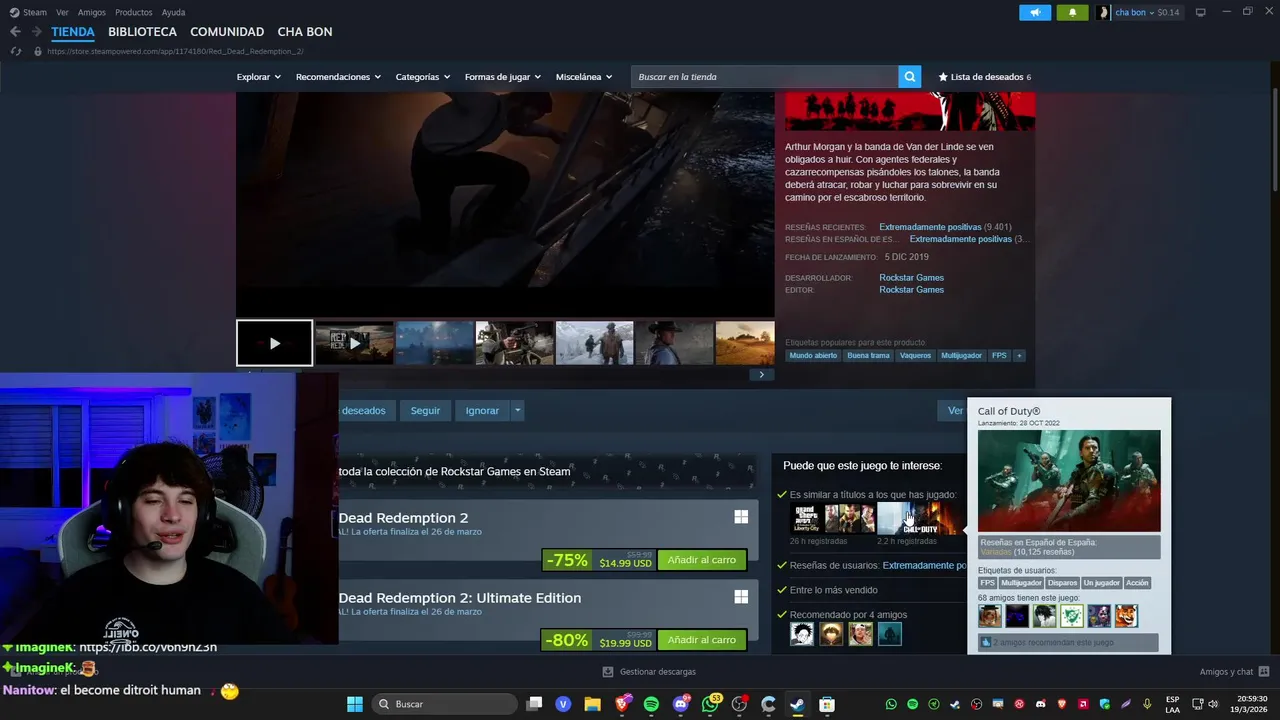The image size is (1280, 720).
Task: Open first friend avatar under Recomendado por 4 amigos
Action: pos(802,633)
